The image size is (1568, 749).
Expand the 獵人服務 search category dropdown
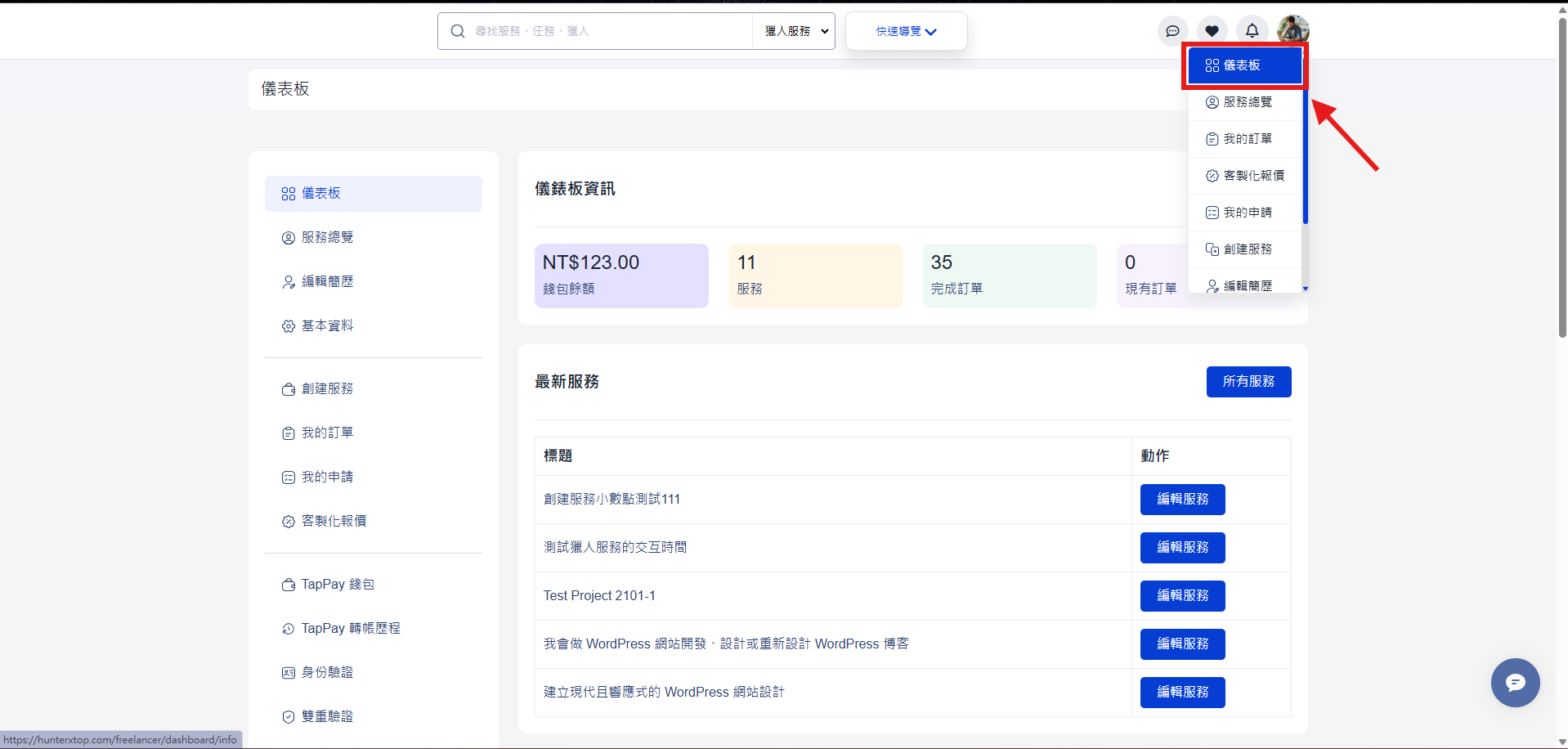tap(795, 31)
